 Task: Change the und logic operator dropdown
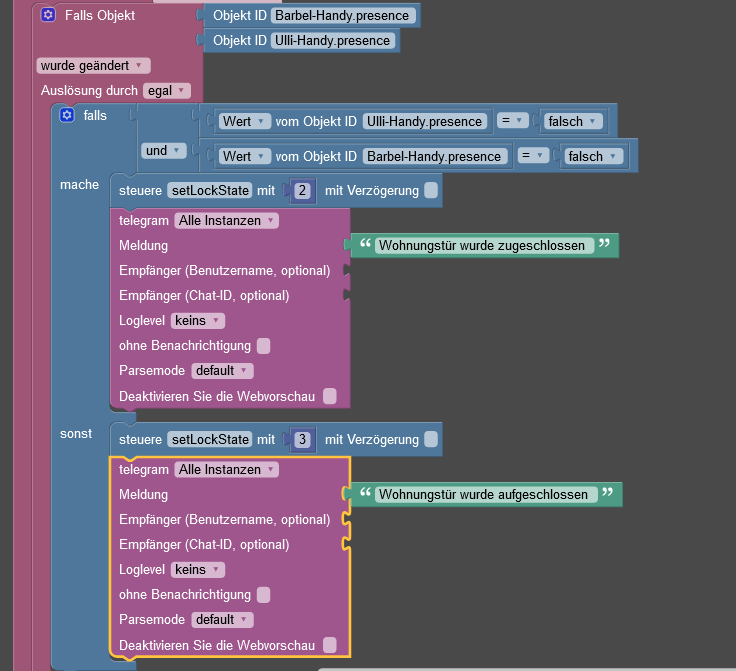point(163,151)
